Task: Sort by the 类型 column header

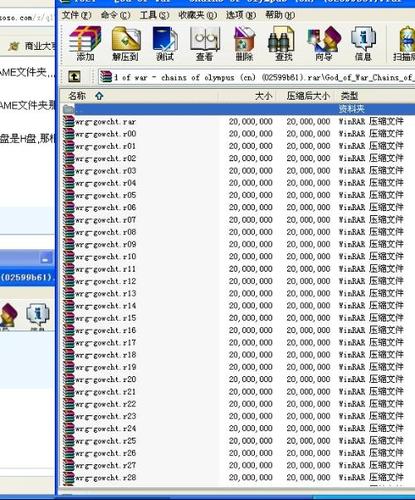Action: (x=375, y=96)
